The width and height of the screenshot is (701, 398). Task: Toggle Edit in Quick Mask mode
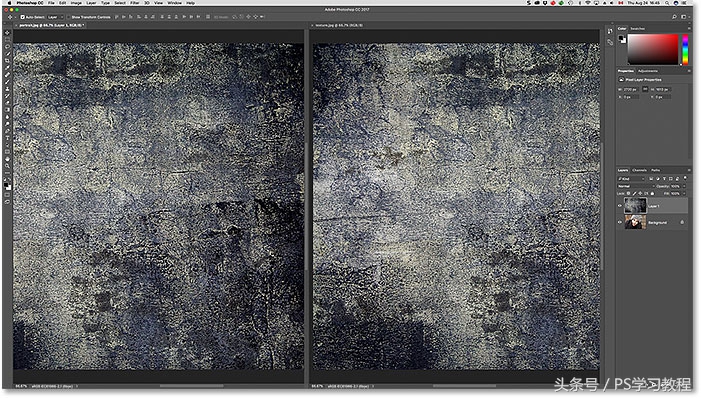coord(7,195)
